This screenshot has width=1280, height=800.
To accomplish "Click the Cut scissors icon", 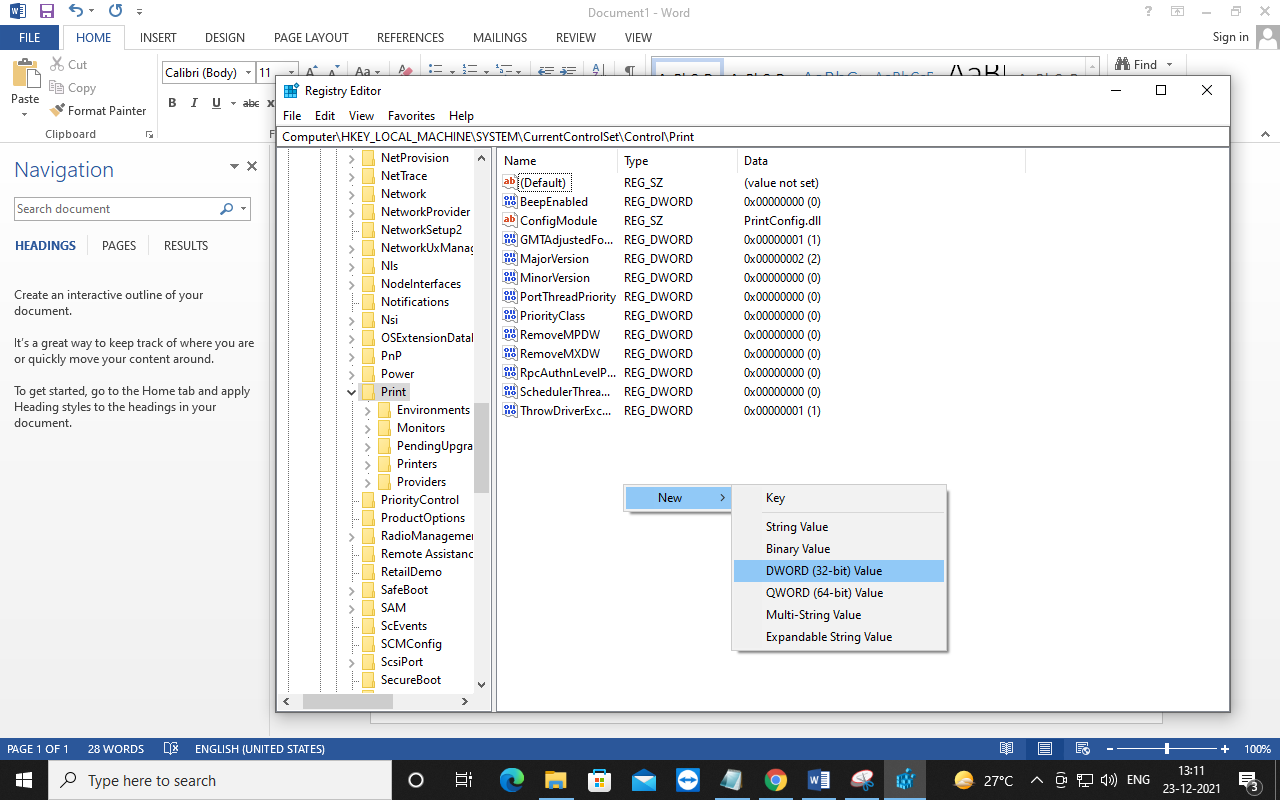I will coord(57,64).
